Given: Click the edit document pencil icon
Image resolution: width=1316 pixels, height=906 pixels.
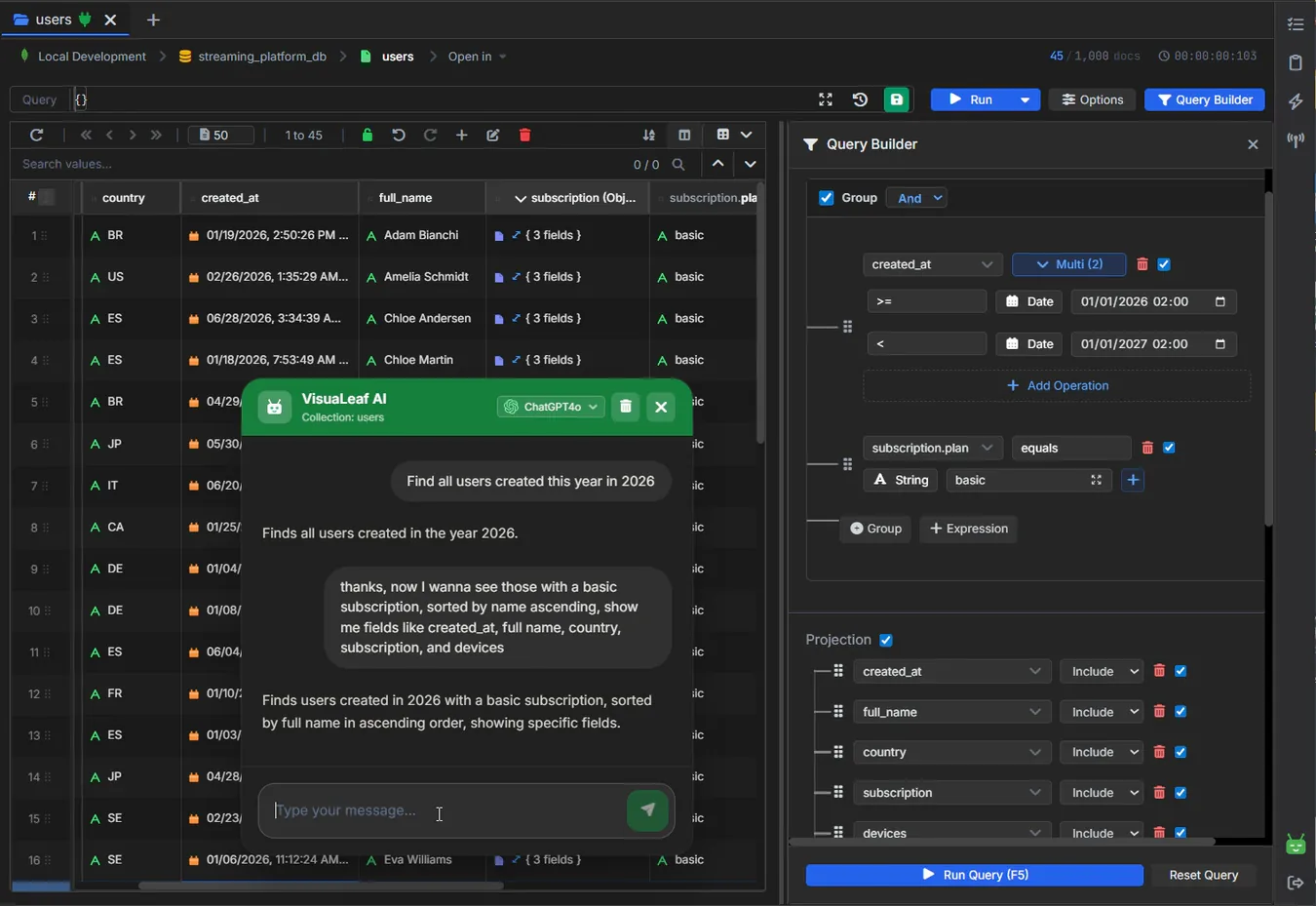Looking at the screenshot, I should [x=493, y=136].
